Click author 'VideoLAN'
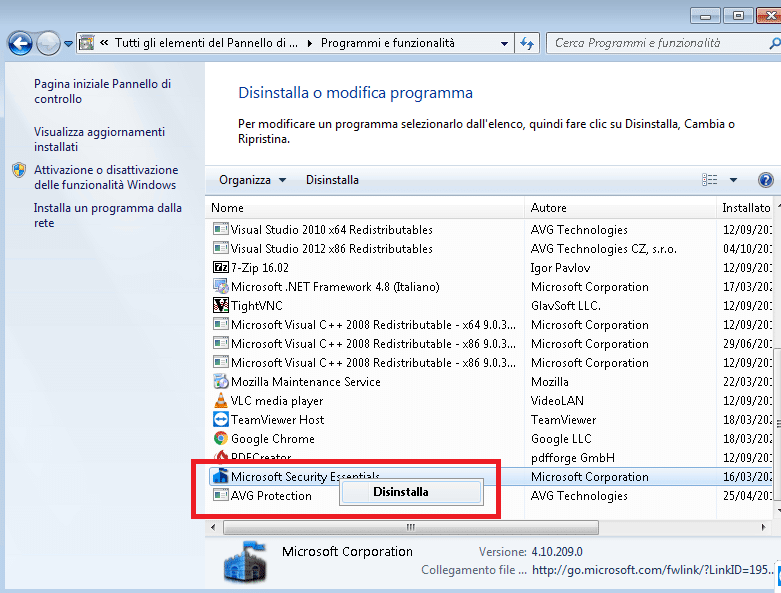781x593 pixels. click(x=557, y=401)
